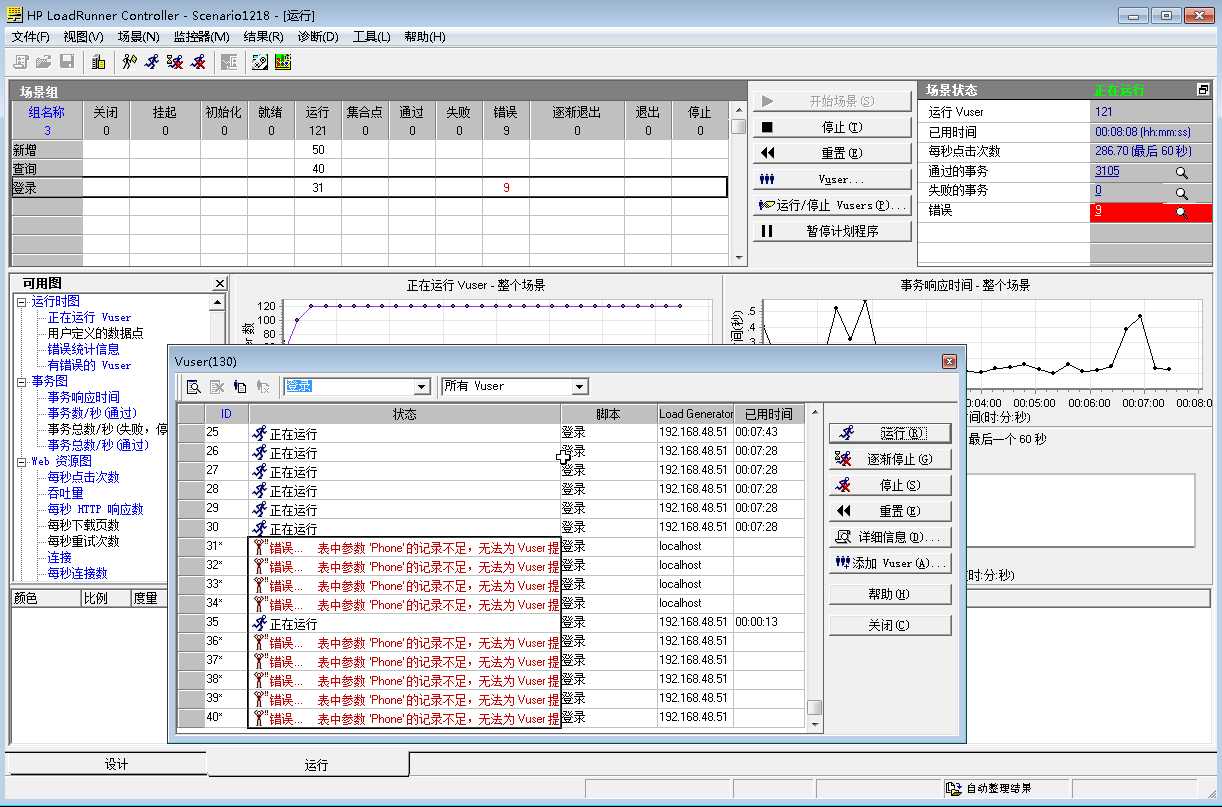
Task: Open the 帮助(H) menu
Action: [x=425, y=37]
